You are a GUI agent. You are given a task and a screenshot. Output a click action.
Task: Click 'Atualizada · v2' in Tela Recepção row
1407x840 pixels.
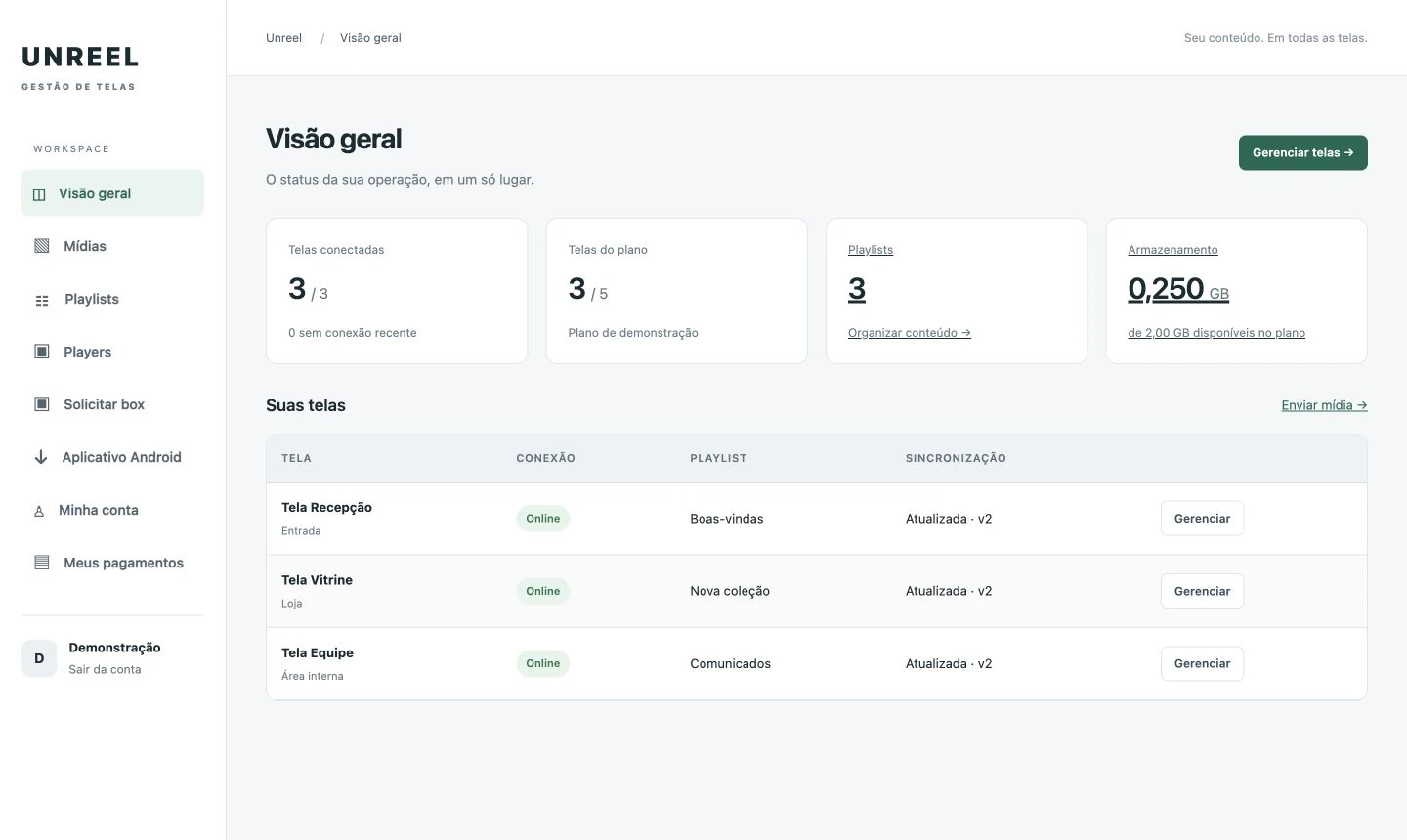tap(949, 519)
